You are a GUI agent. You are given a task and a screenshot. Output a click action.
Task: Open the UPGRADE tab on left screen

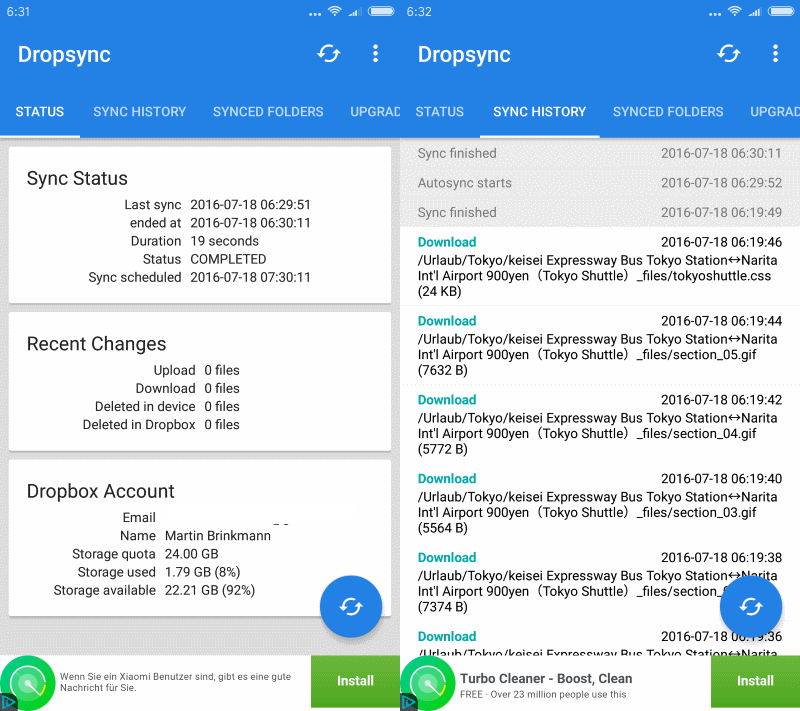click(374, 112)
